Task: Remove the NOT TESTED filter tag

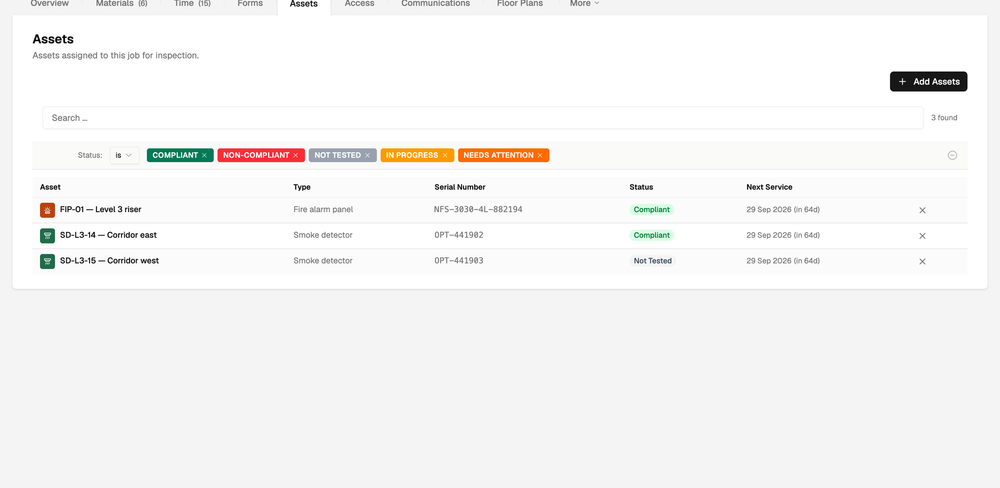Action: coord(367,155)
